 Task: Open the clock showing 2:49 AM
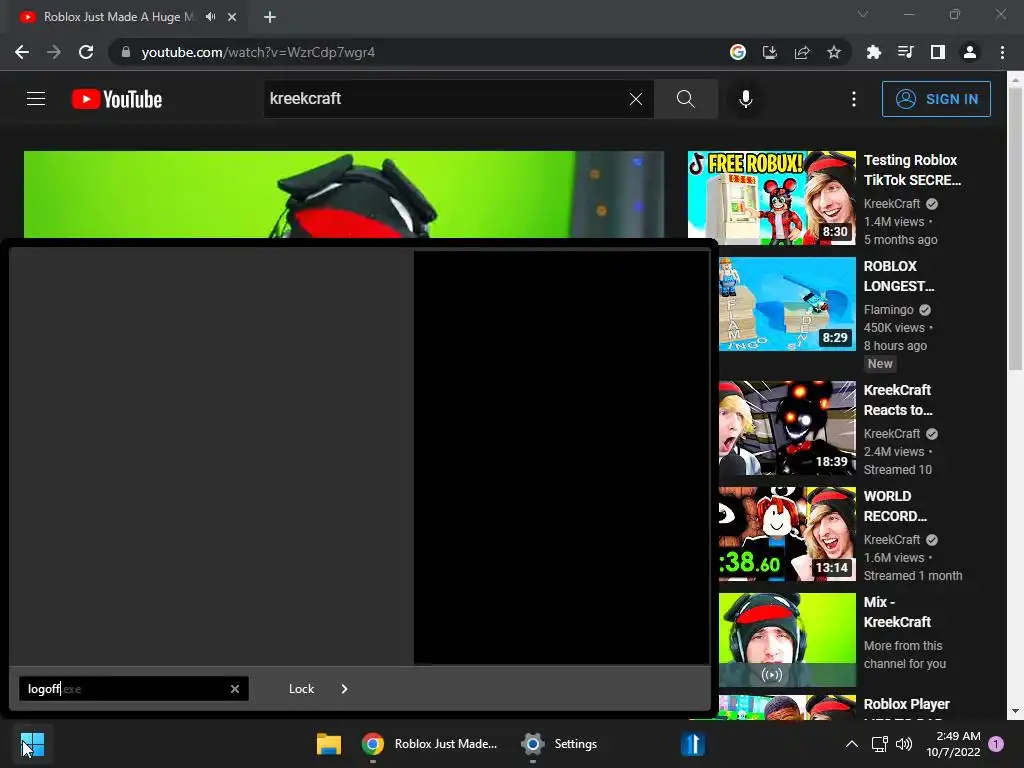click(953, 744)
